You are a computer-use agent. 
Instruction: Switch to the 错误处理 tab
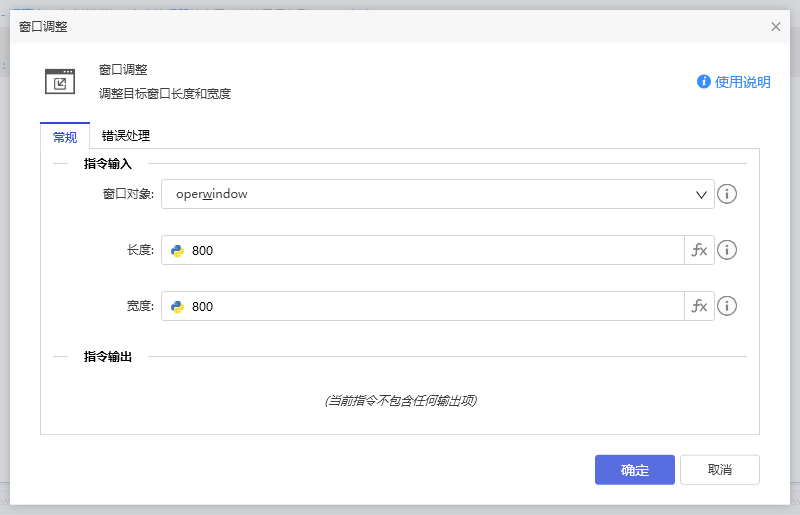pos(126,136)
